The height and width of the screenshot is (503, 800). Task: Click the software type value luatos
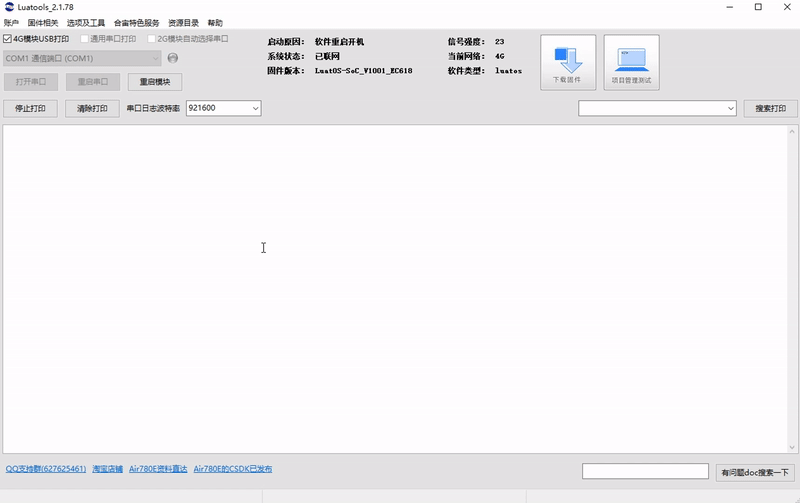point(508,71)
